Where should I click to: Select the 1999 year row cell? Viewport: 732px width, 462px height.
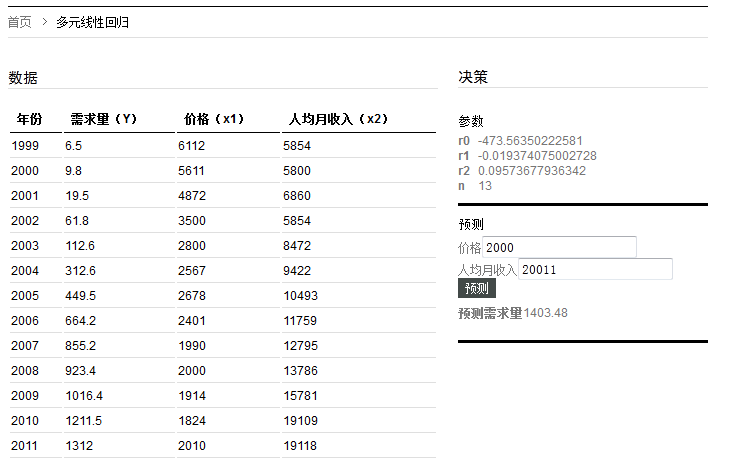pos(25,146)
